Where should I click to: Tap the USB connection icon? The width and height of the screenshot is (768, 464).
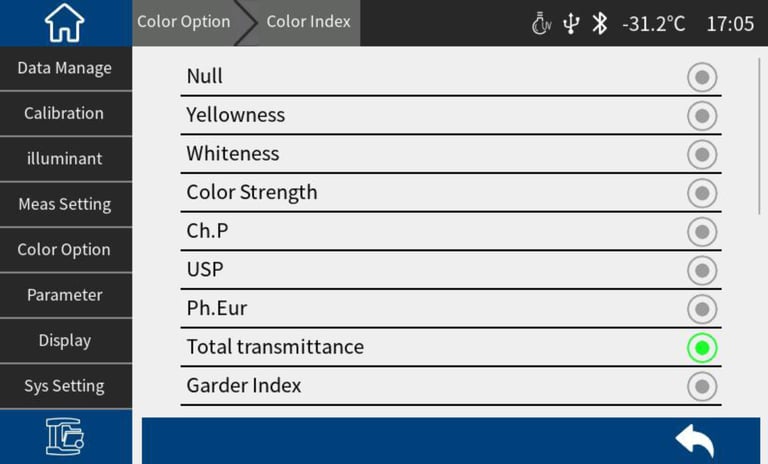[571, 23]
